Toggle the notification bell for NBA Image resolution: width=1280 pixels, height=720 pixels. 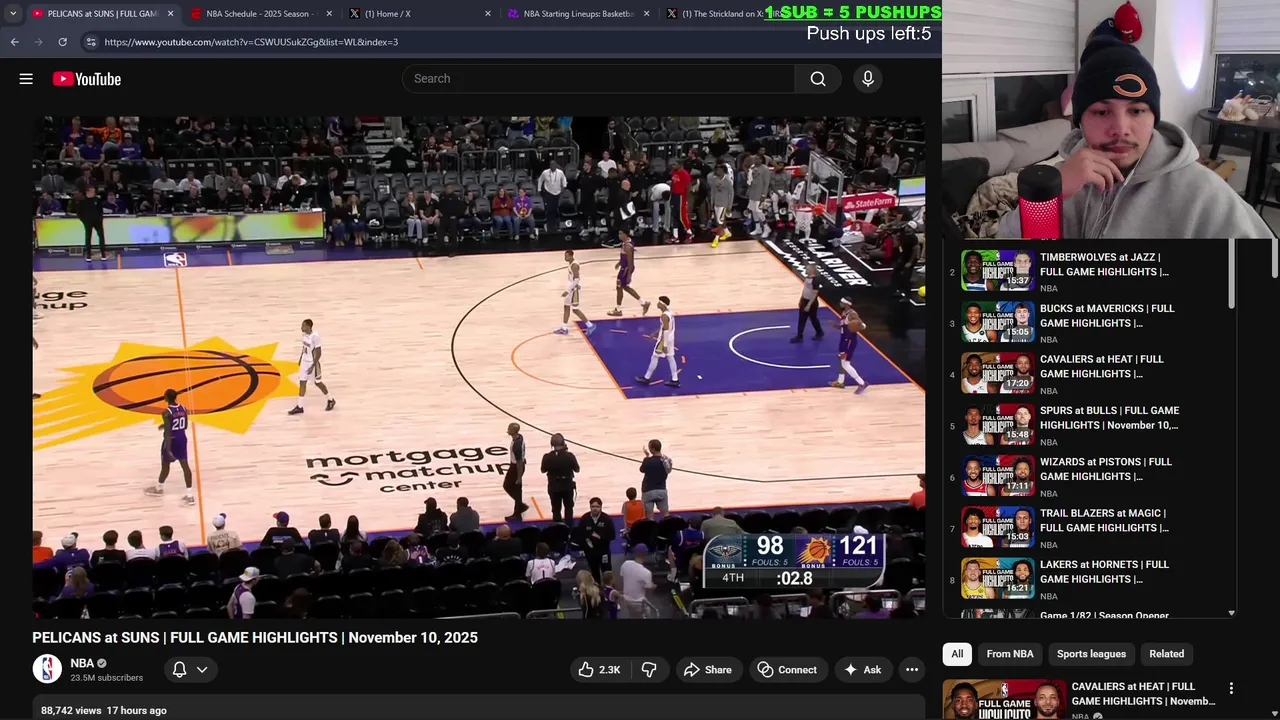180,670
